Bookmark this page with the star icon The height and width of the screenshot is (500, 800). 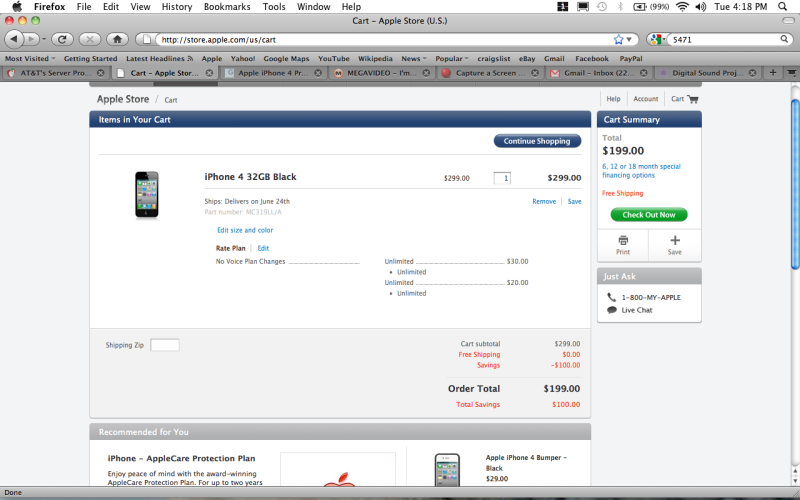tap(618, 39)
